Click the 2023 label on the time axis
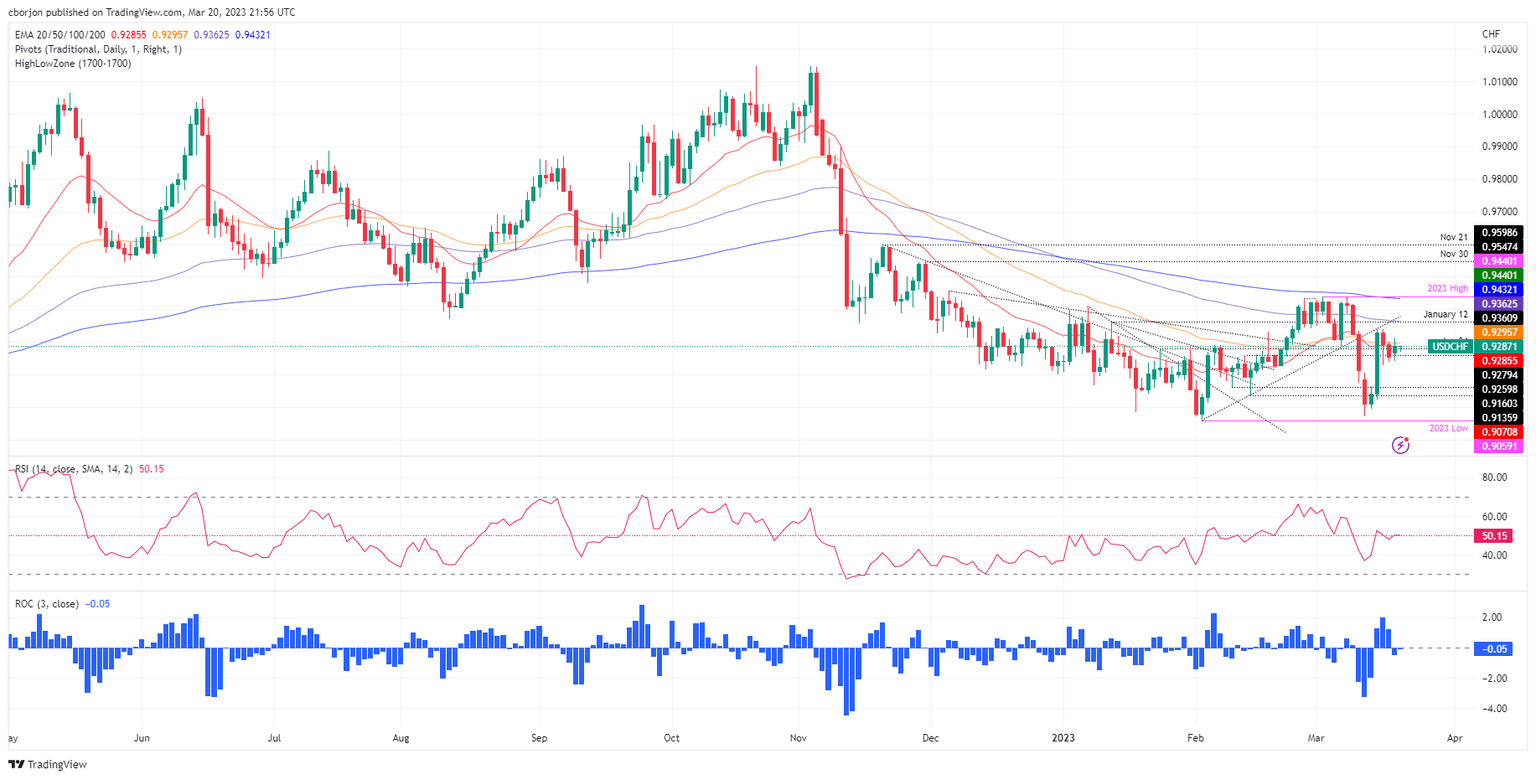1536x779 pixels. [x=1062, y=737]
